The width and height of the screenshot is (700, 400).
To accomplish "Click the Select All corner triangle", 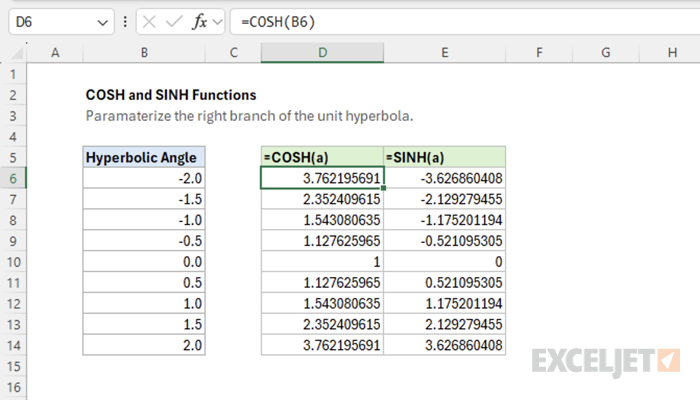I will click(x=17, y=54).
